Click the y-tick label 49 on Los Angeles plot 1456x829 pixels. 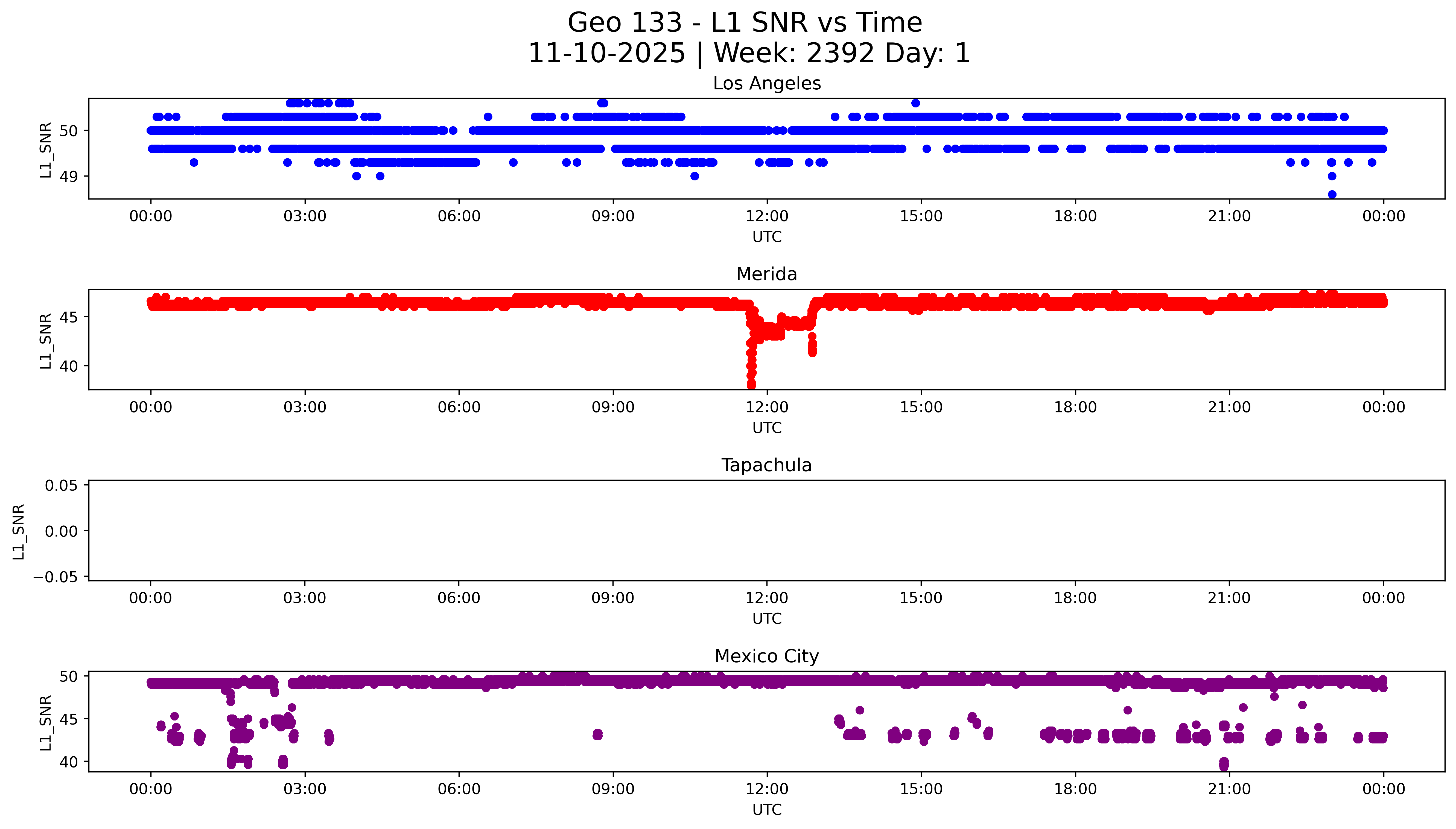point(68,177)
